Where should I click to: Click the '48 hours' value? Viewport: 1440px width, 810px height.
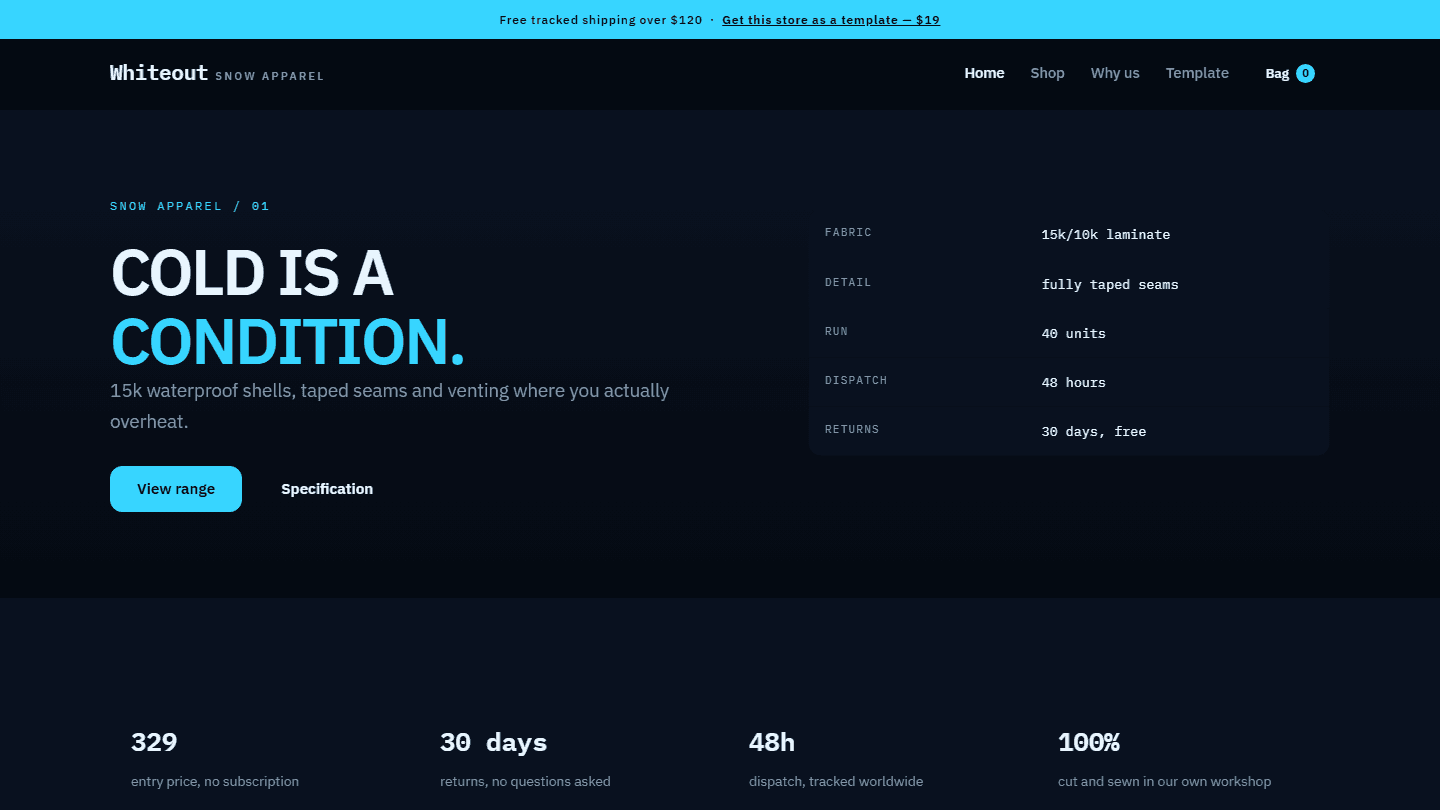point(1074,383)
